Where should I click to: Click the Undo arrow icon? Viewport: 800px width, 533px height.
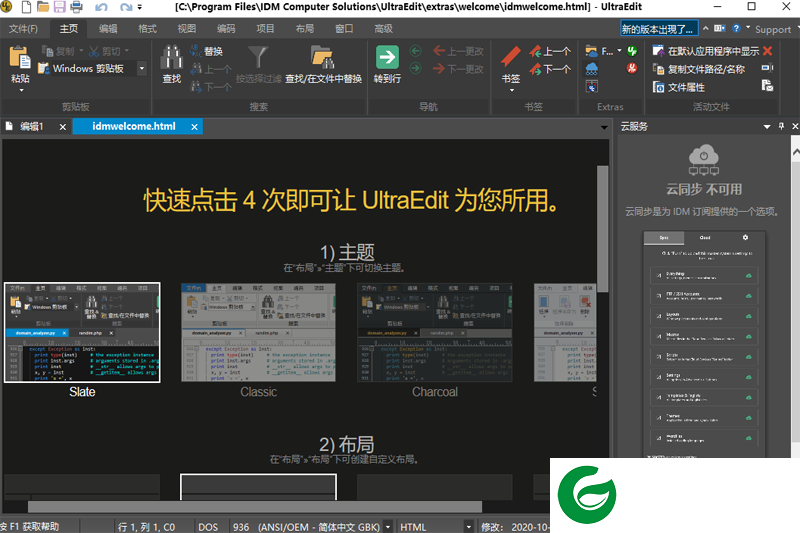tap(101, 7)
